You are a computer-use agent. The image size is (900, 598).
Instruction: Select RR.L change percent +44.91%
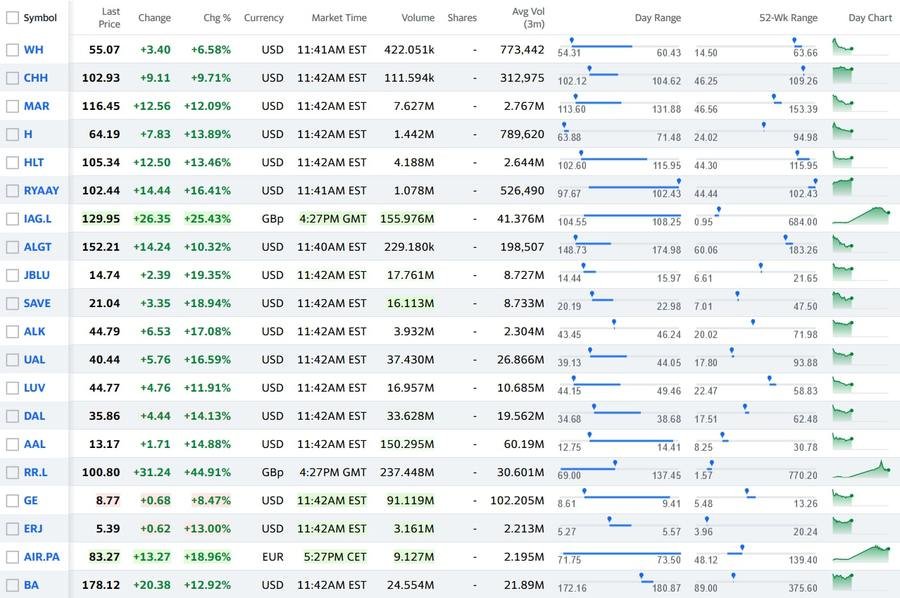pyautogui.click(x=207, y=472)
